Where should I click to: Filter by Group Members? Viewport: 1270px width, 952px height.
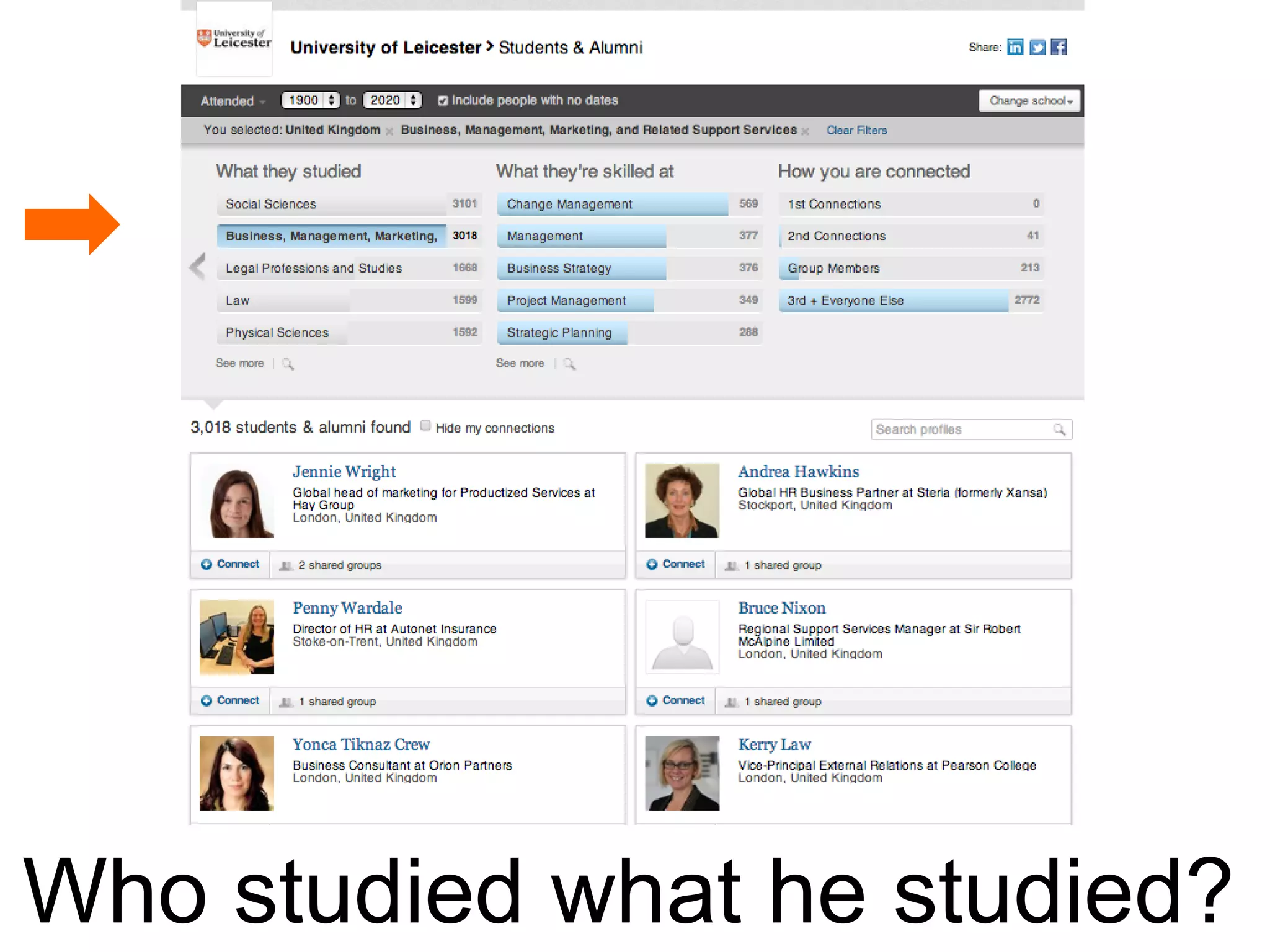click(911, 268)
